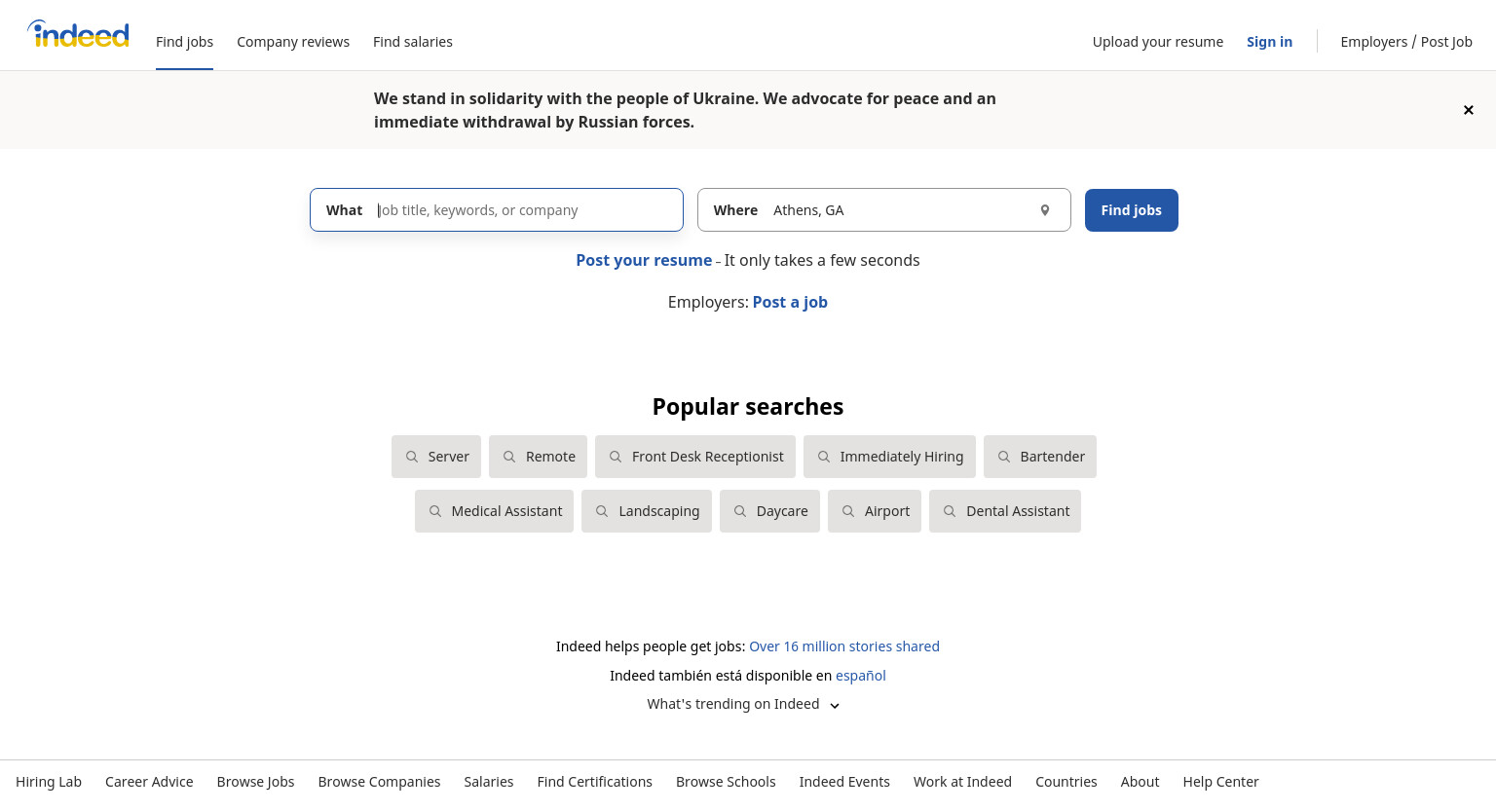This screenshot has width=1496, height=812.
Task: Choose the Medical Assistant popular search
Action: (494, 511)
